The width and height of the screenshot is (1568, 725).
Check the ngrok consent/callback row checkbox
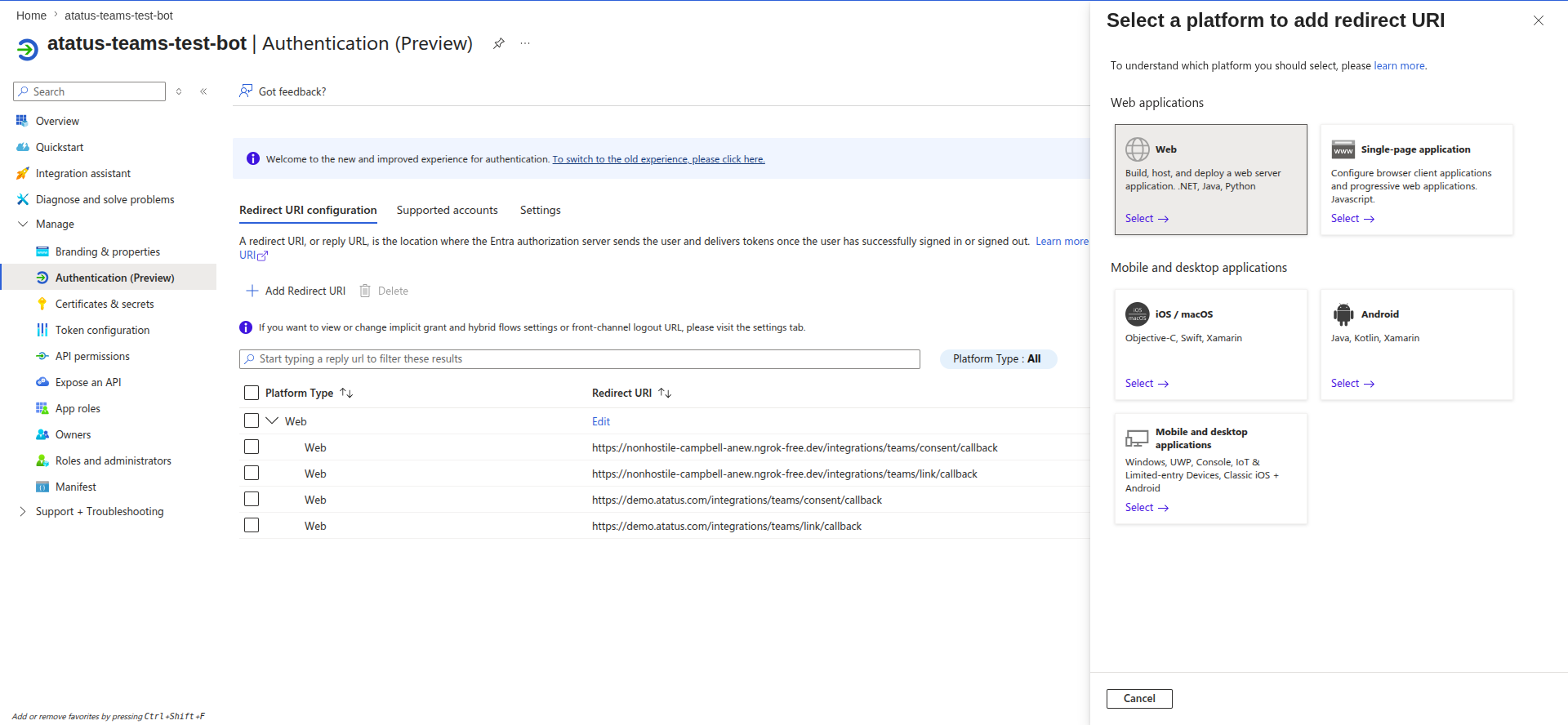[252, 447]
